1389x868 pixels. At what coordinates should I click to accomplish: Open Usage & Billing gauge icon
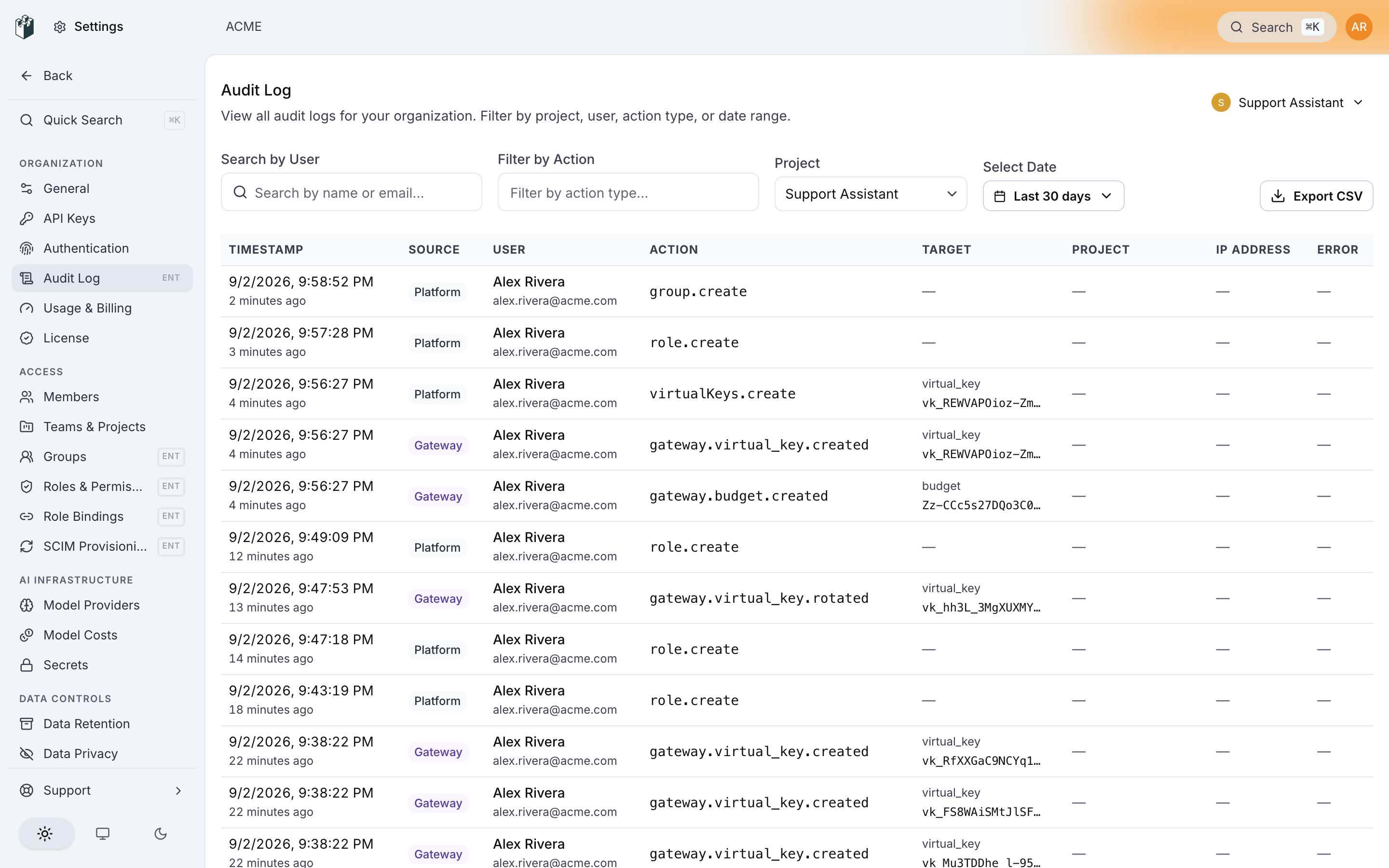(x=27, y=308)
